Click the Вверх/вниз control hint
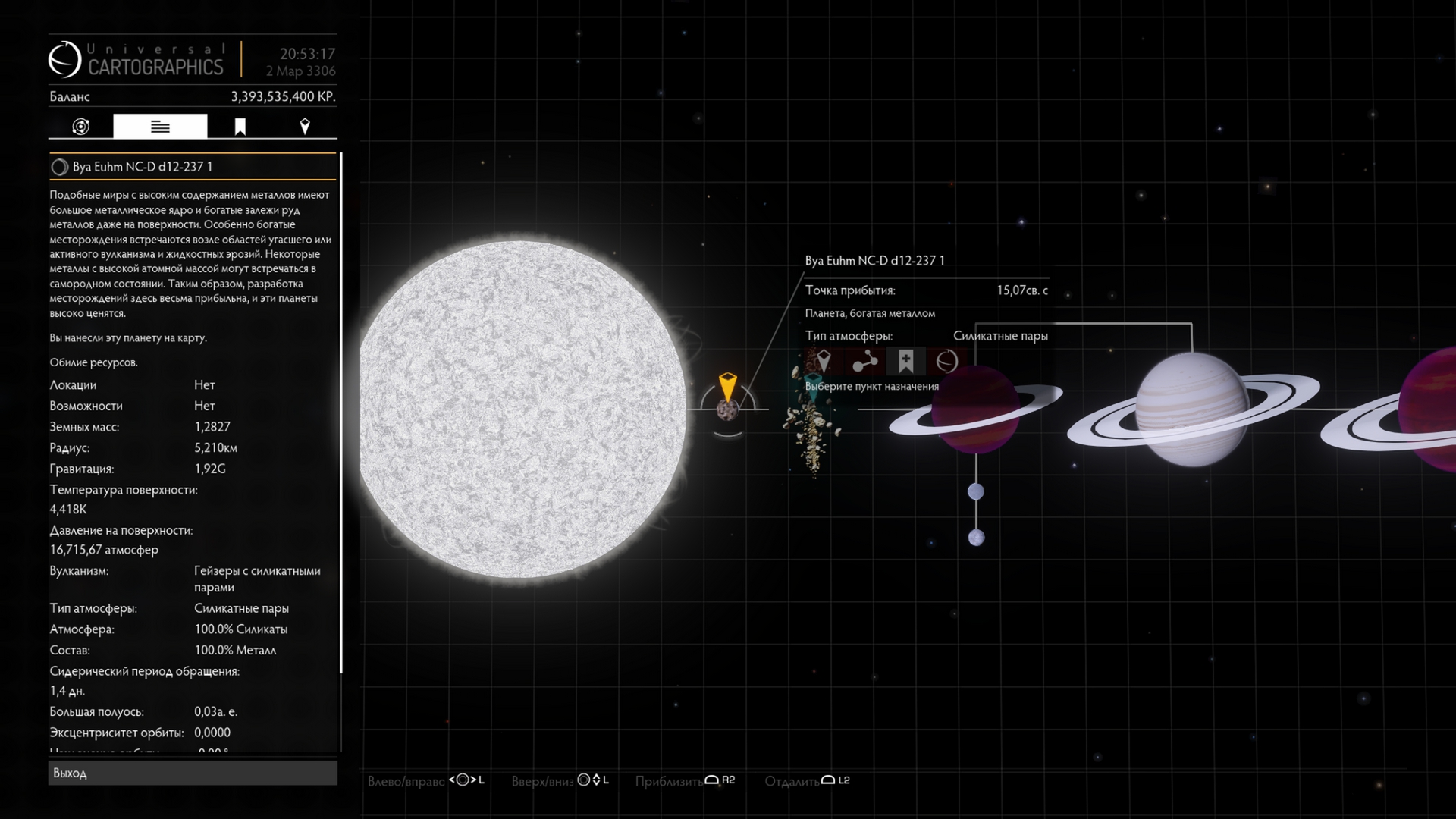The image size is (1456, 819). tap(560, 780)
